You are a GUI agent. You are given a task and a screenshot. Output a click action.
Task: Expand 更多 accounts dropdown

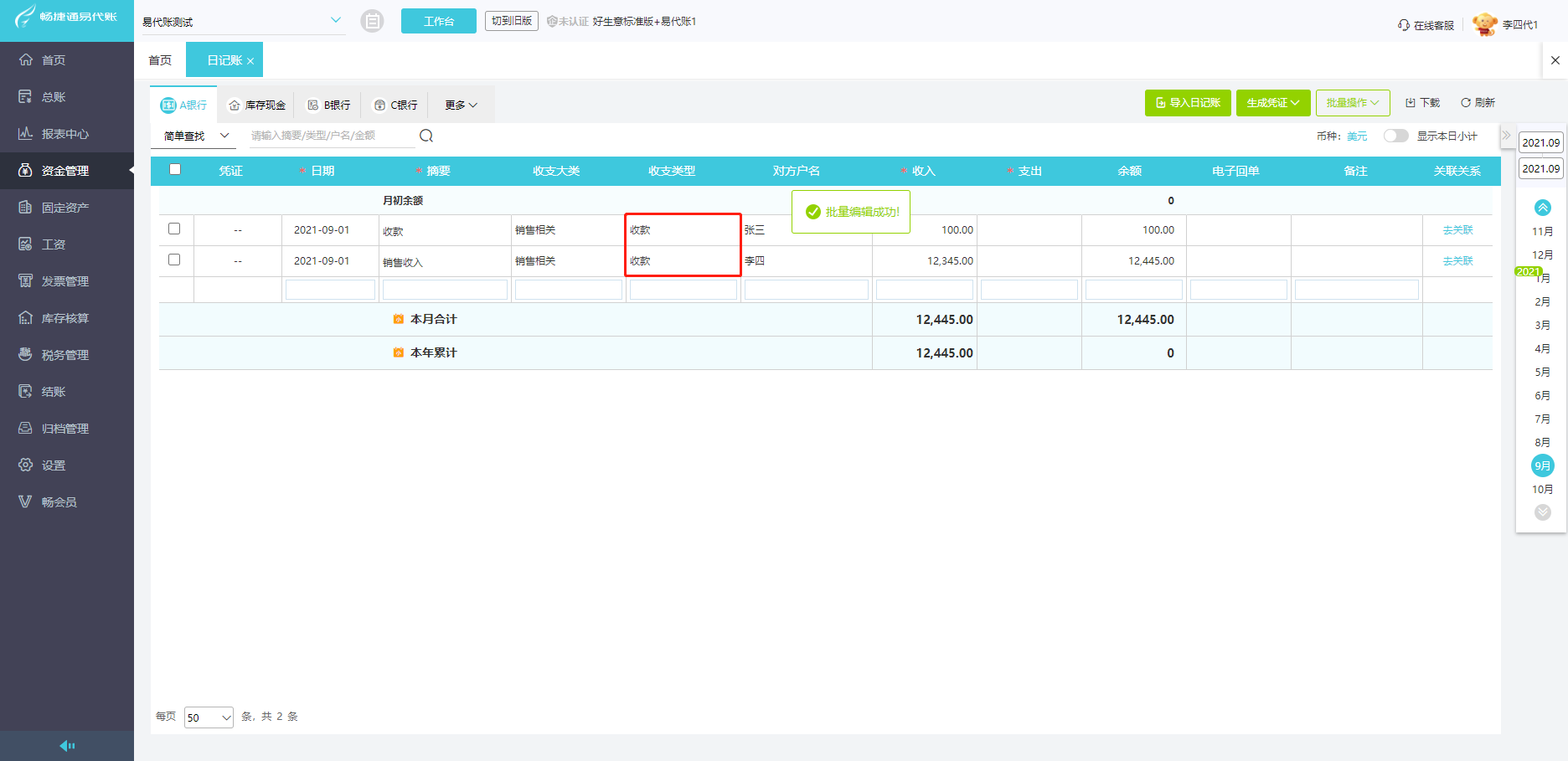click(x=461, y=105)
